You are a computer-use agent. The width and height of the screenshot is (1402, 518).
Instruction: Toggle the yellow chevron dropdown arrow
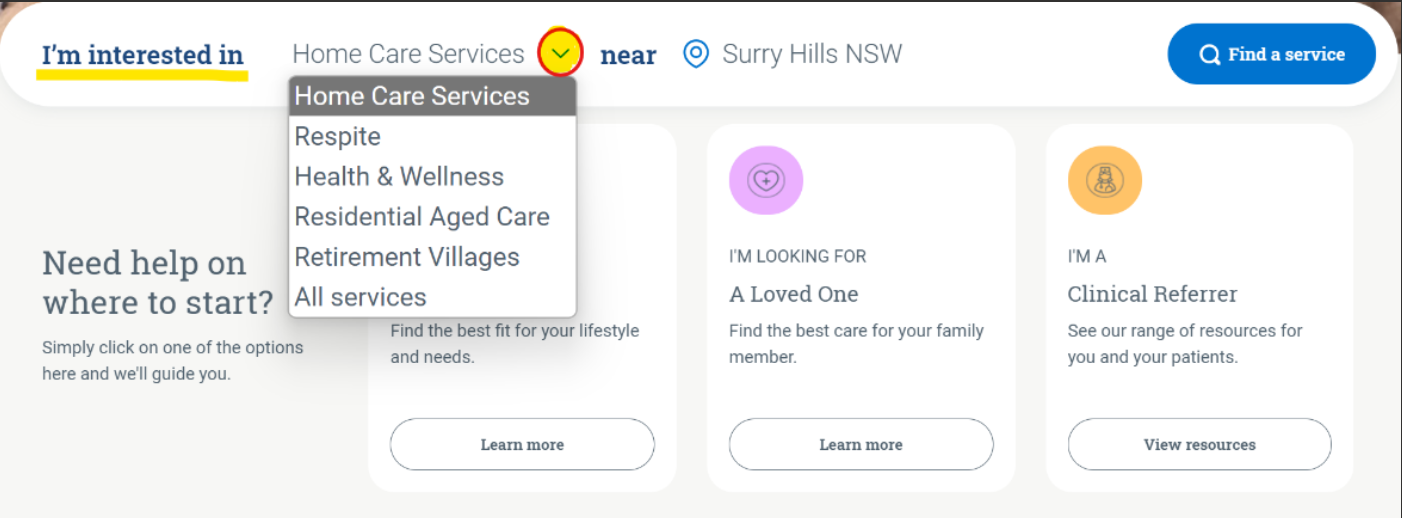(560, 53)
